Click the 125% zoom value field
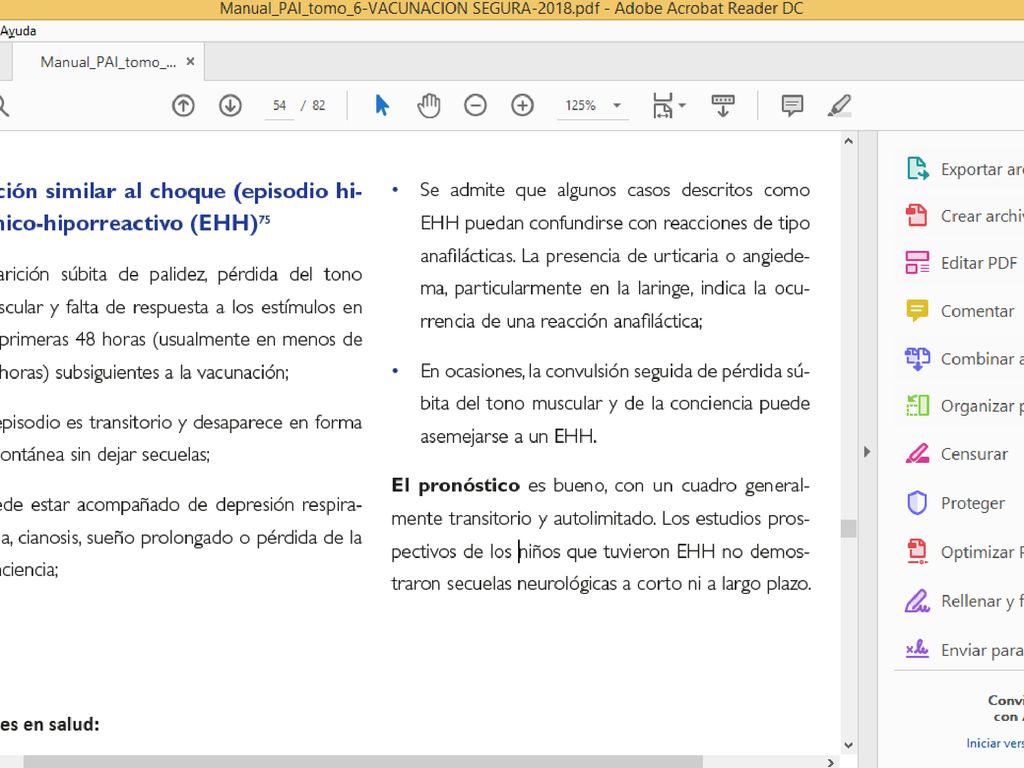 (x=581, y=106)
